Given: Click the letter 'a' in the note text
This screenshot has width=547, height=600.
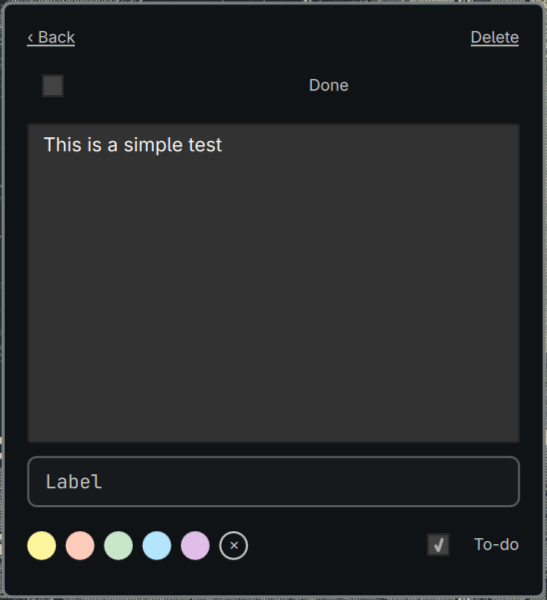Looking at the screenshot, I should [x=113, y=146].
